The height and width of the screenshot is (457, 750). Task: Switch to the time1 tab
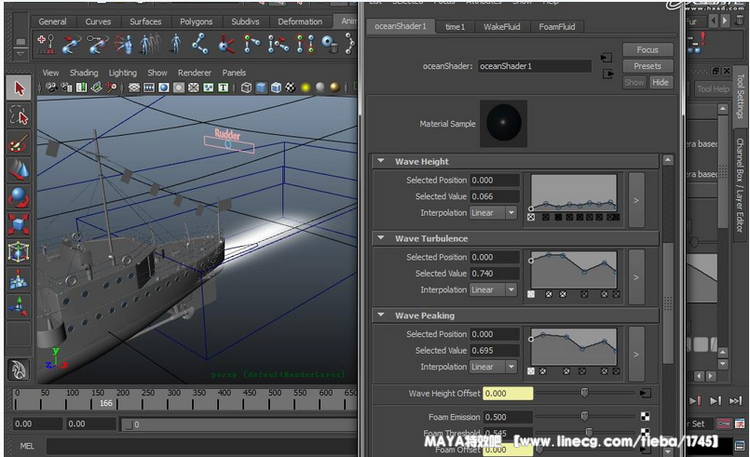(x=455, y=27)
